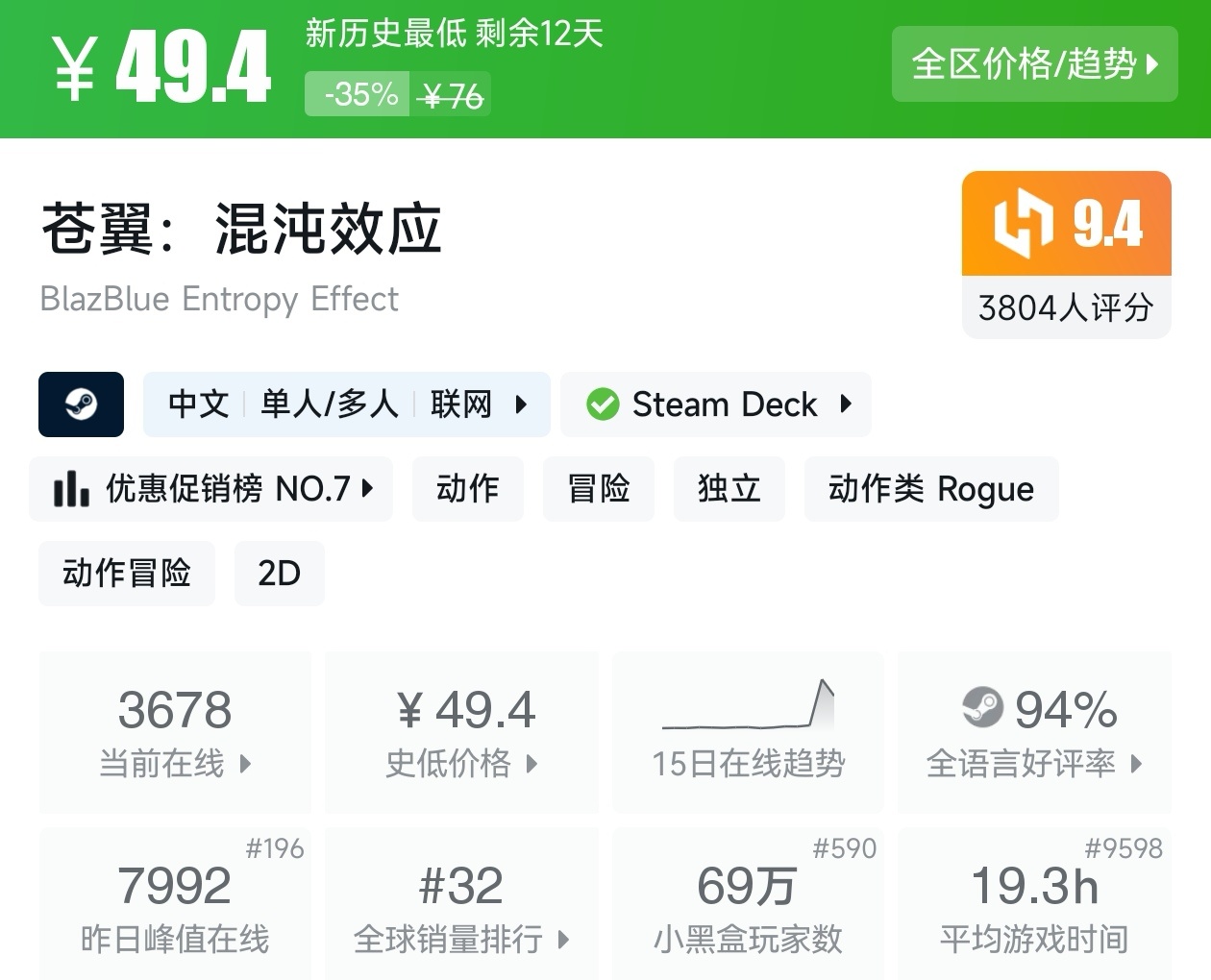1211x980 pixels.
Task: Click the original price ¥76
Action: click(452, 96)
